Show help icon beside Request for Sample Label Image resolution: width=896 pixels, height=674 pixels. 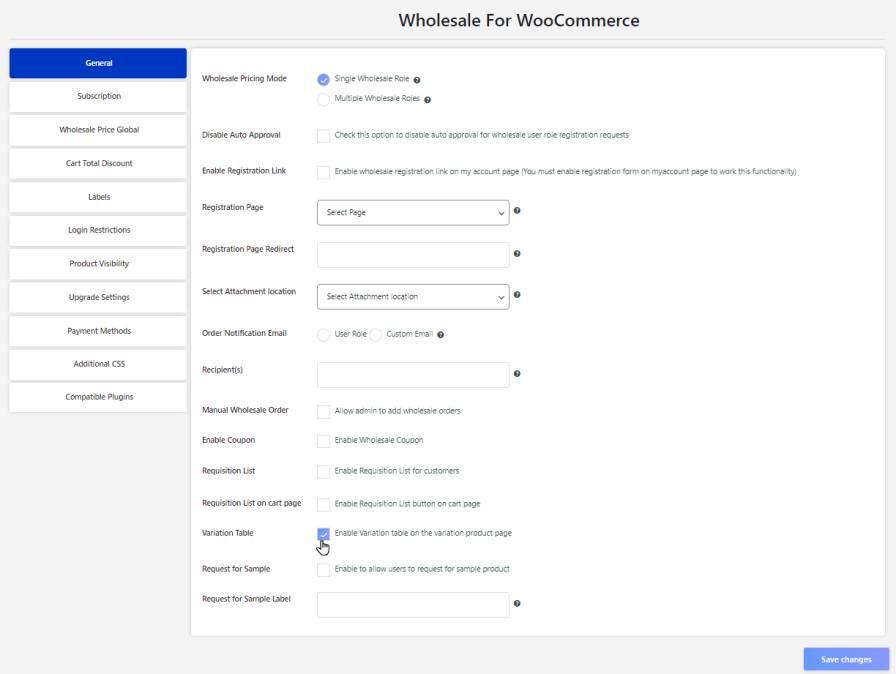(x=517, y=603)
